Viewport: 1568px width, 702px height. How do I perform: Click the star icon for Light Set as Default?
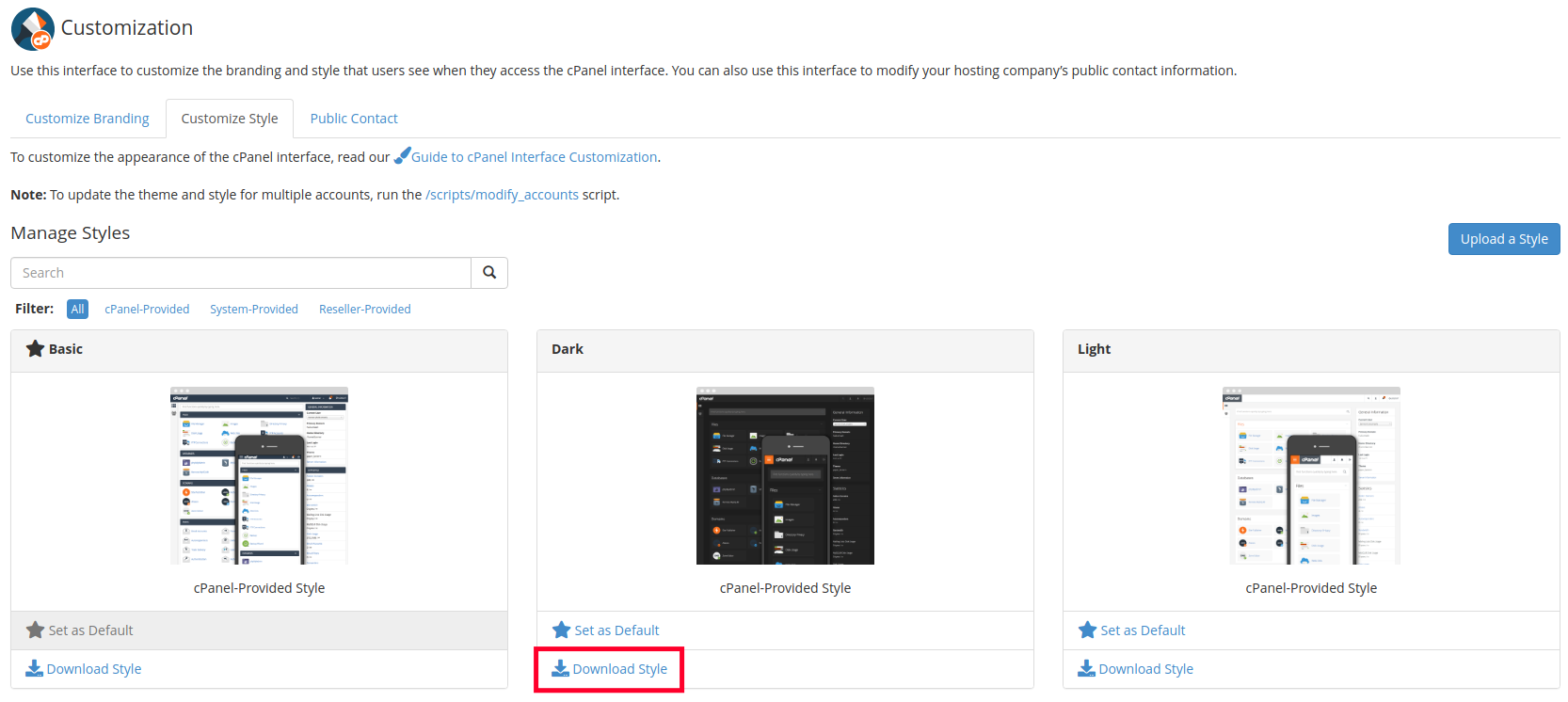point(1087,630)
